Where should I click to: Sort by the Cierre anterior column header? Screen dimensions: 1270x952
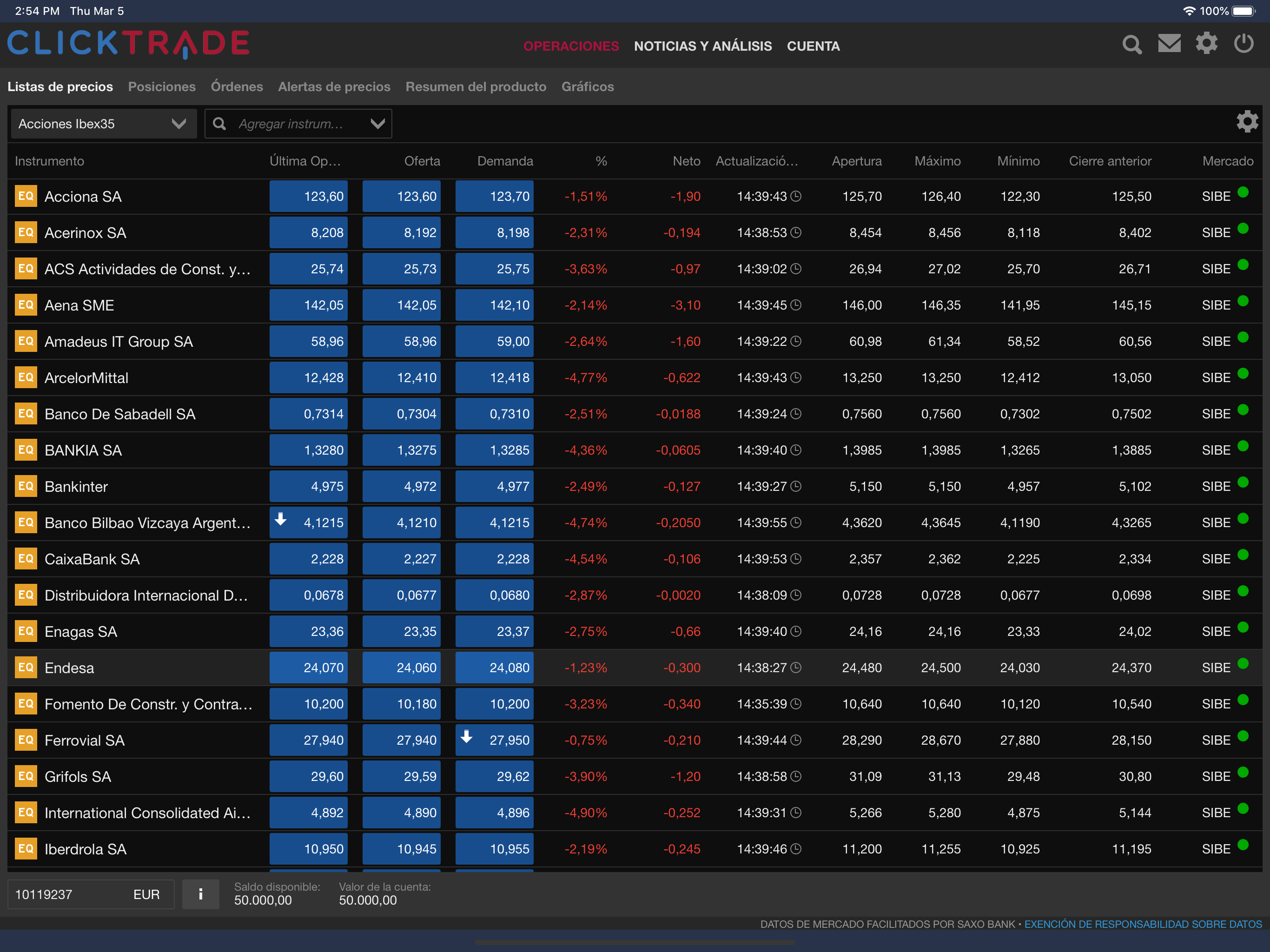point(1110,161)
